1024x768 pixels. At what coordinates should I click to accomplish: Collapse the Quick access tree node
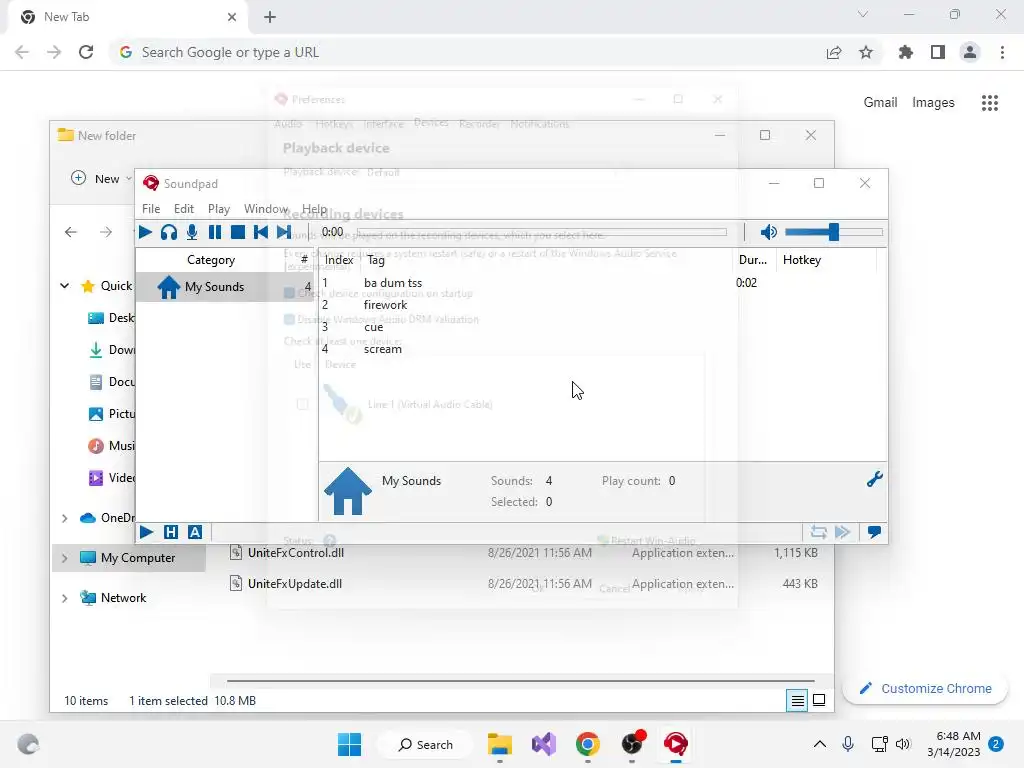coord(65,286)
